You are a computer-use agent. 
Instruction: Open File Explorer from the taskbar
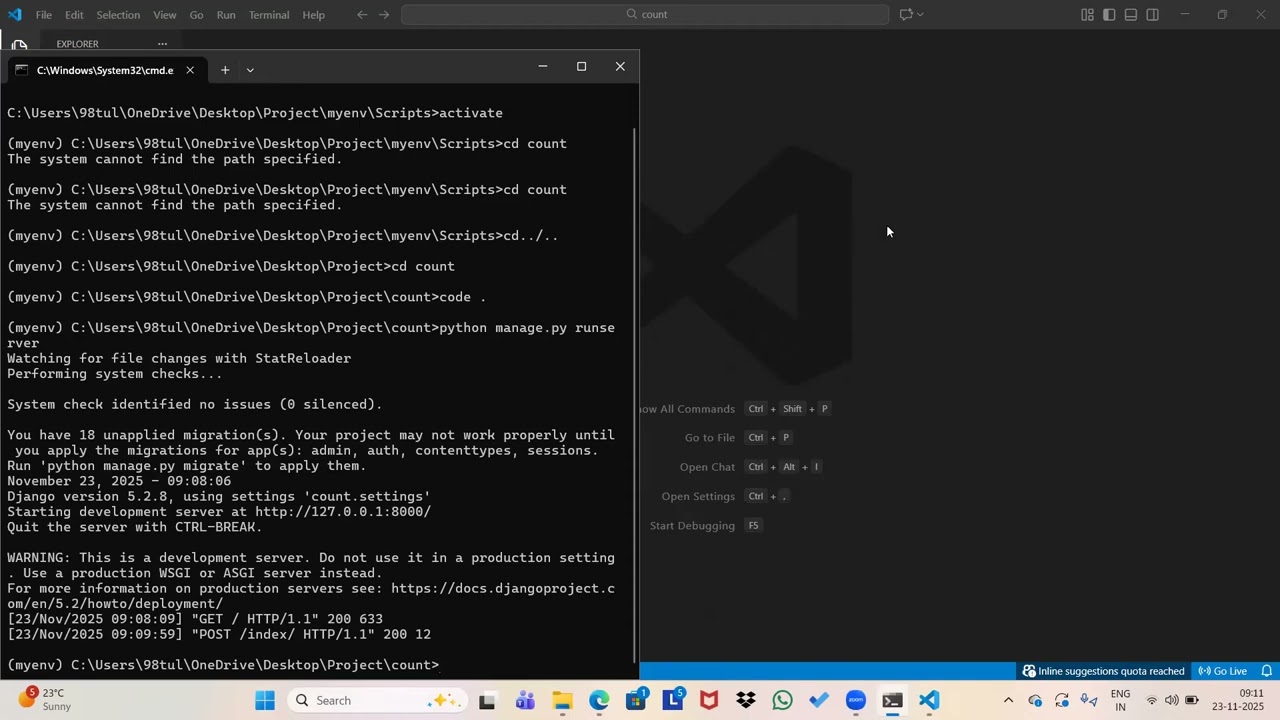coord(562,701)
